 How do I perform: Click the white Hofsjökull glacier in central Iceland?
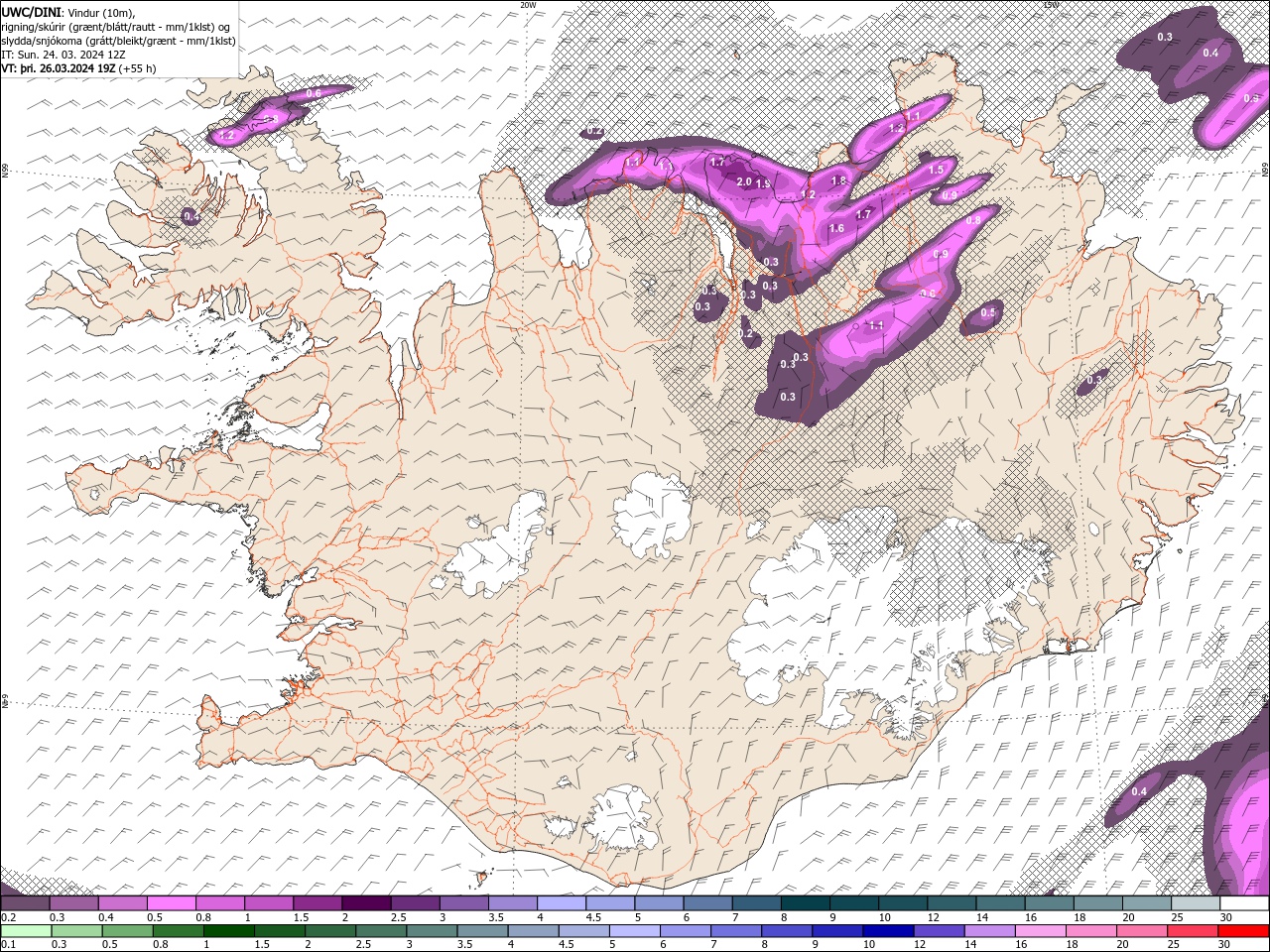point(652,517)
